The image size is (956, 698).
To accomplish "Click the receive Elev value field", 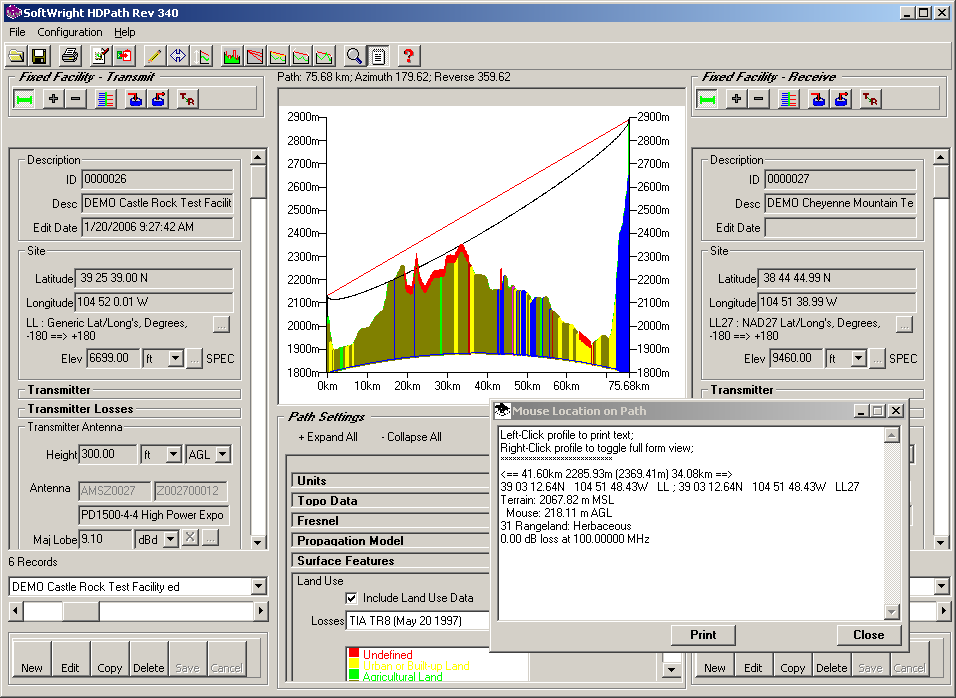I will tap(795, 358).
